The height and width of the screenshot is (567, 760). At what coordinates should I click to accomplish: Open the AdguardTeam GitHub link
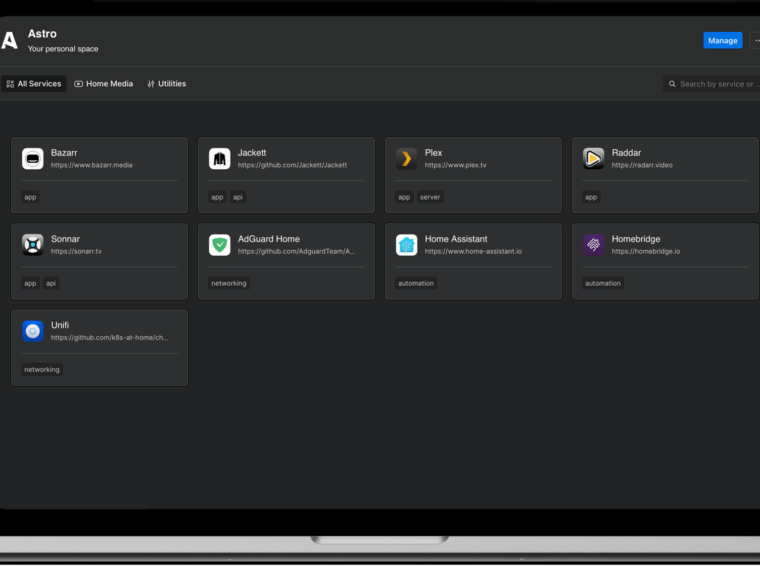pos(296,252)
